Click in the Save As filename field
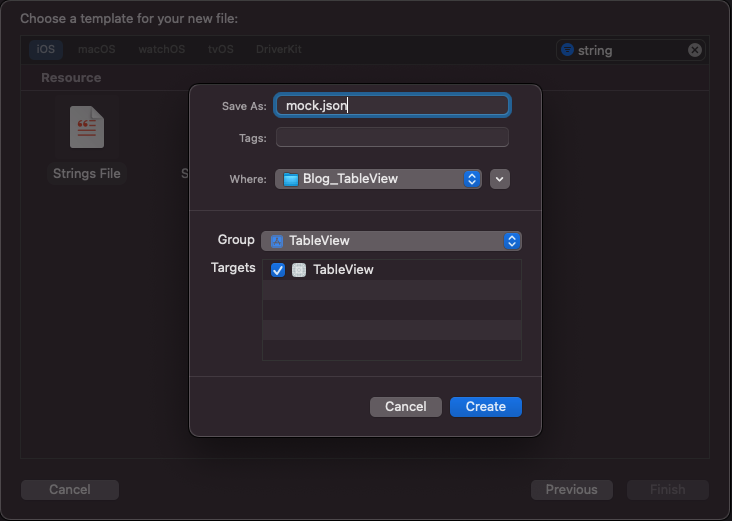The height and width of the screenshot is (521, 732). click(x=392, y=106)
